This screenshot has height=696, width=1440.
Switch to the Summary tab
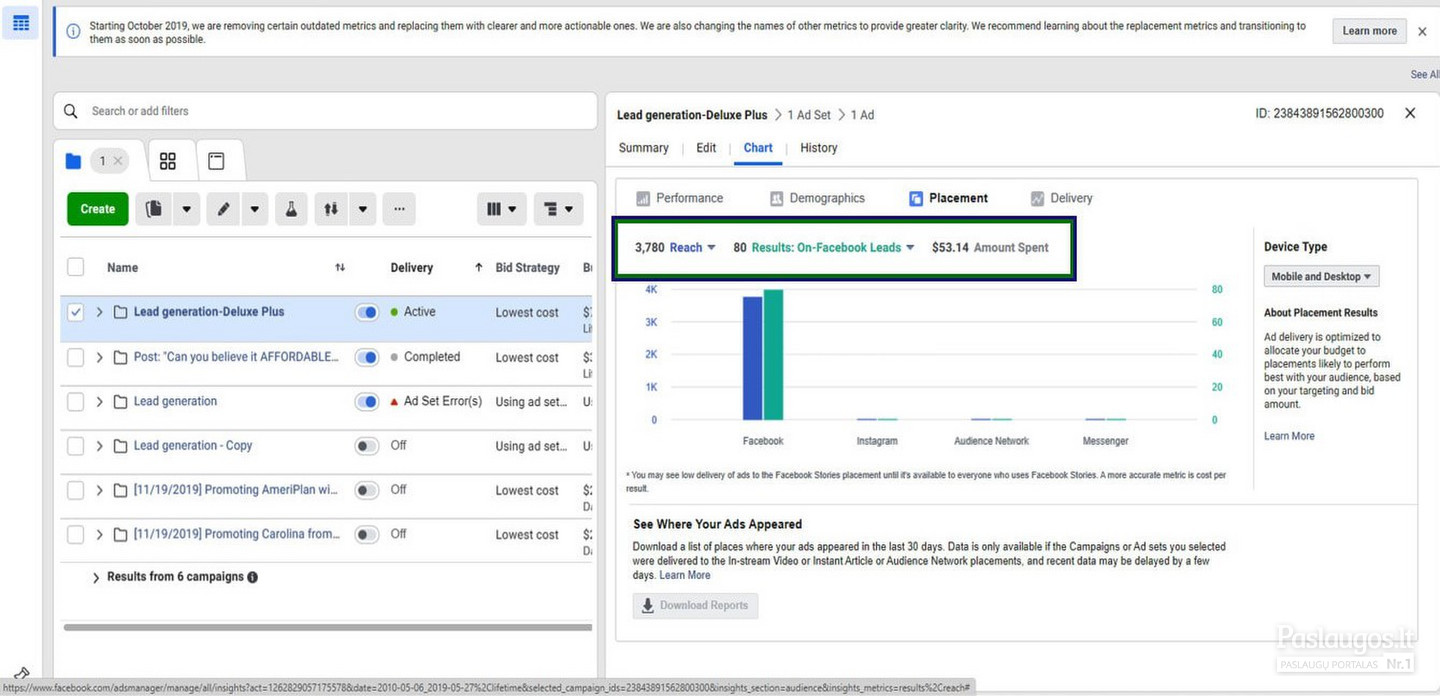(x=643, y=148)
